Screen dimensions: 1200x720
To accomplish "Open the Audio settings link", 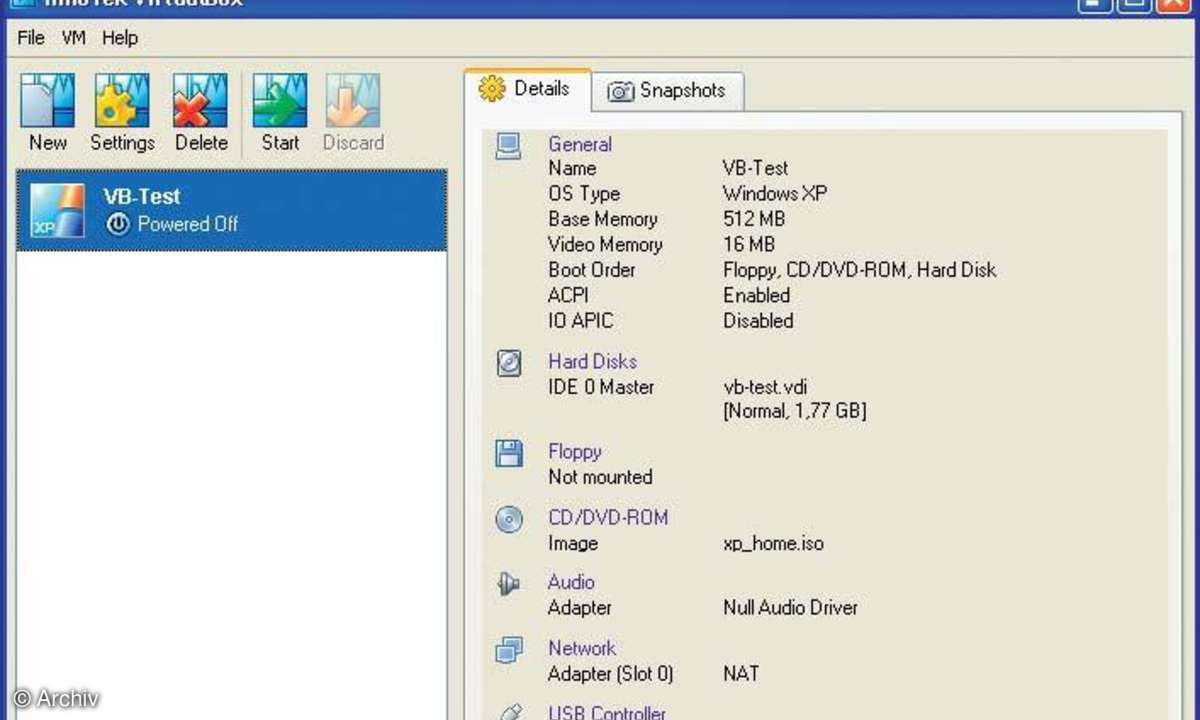I will 571,582.
